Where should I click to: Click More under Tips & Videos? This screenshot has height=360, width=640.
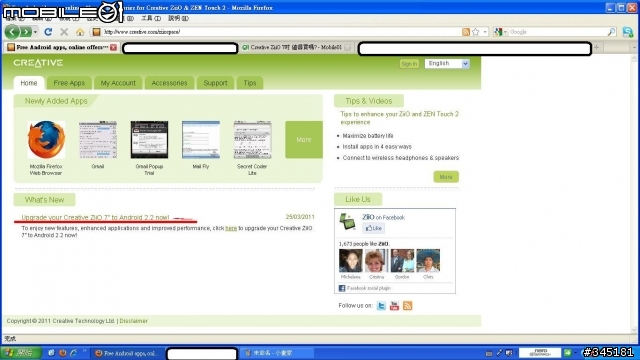coord(446,177)
